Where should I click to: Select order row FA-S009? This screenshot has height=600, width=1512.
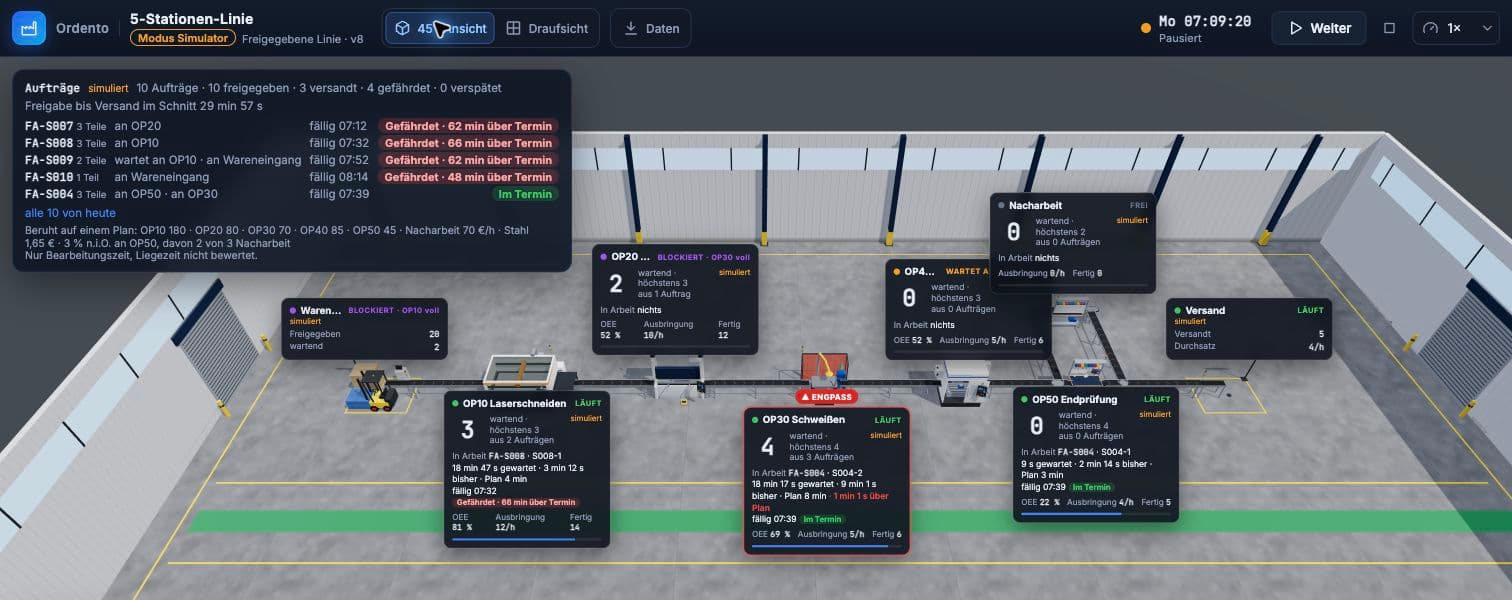291,160
